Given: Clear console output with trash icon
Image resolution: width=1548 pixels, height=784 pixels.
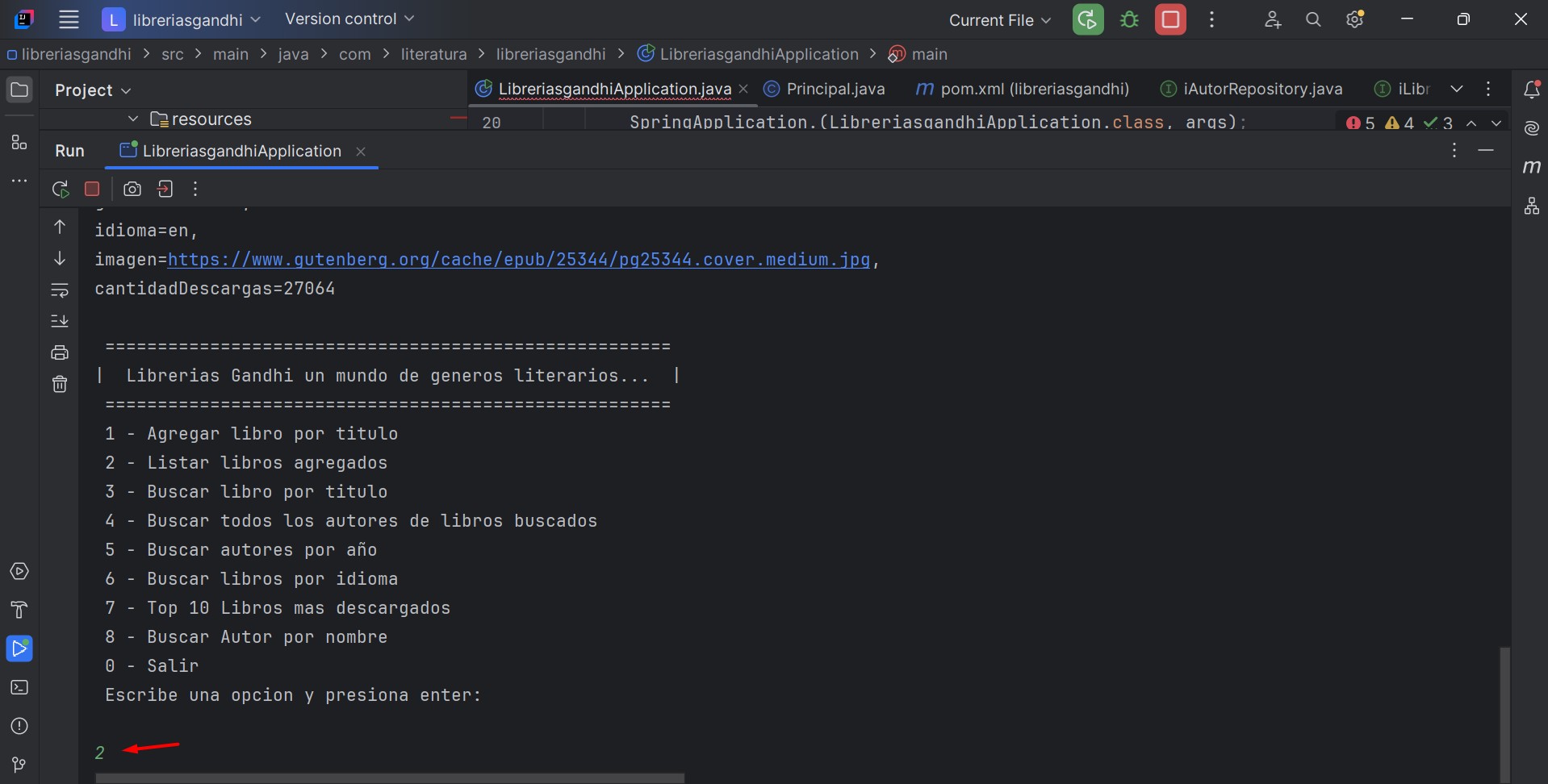Looking at the screenshot, I should click(x=60, y=384).
